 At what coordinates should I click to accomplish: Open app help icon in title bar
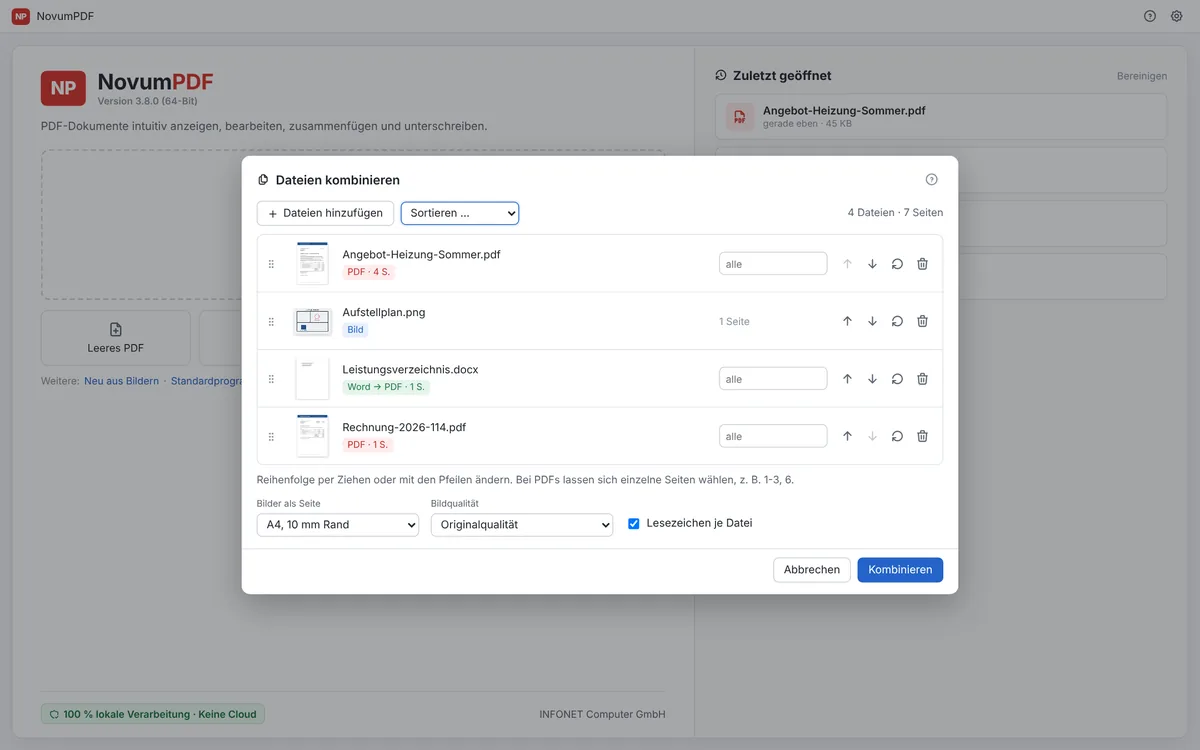[x=1150, y=16]
